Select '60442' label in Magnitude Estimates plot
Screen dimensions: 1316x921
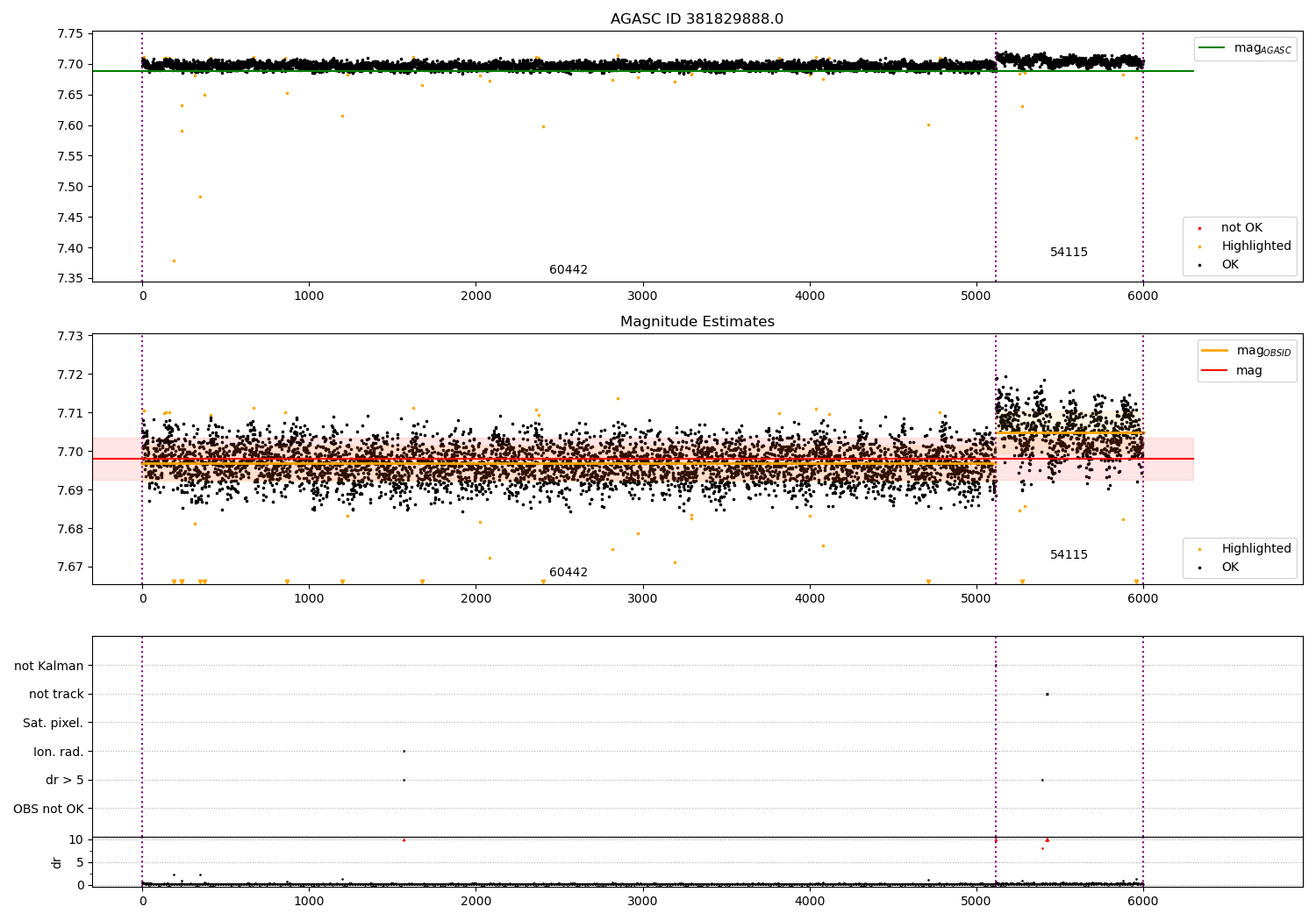coord(569,573)
